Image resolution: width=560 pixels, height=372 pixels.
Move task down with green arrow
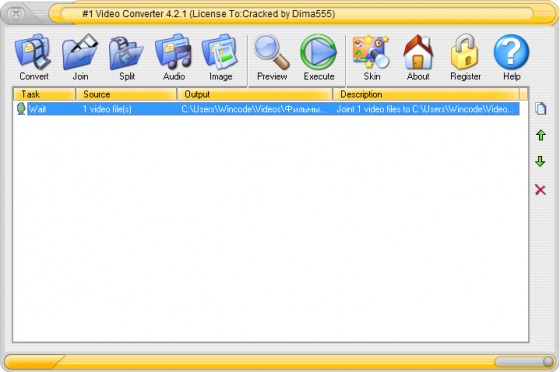pyautogui.click(x=540, y=161)
